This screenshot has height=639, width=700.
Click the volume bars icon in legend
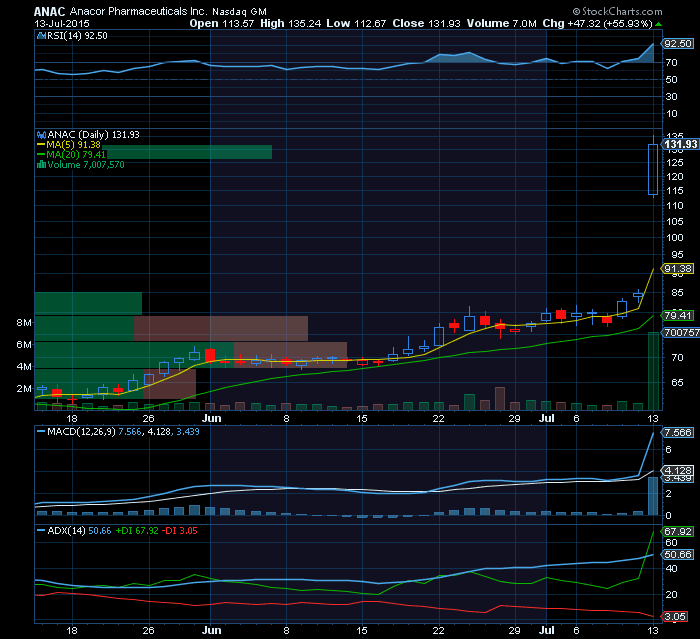41,165
